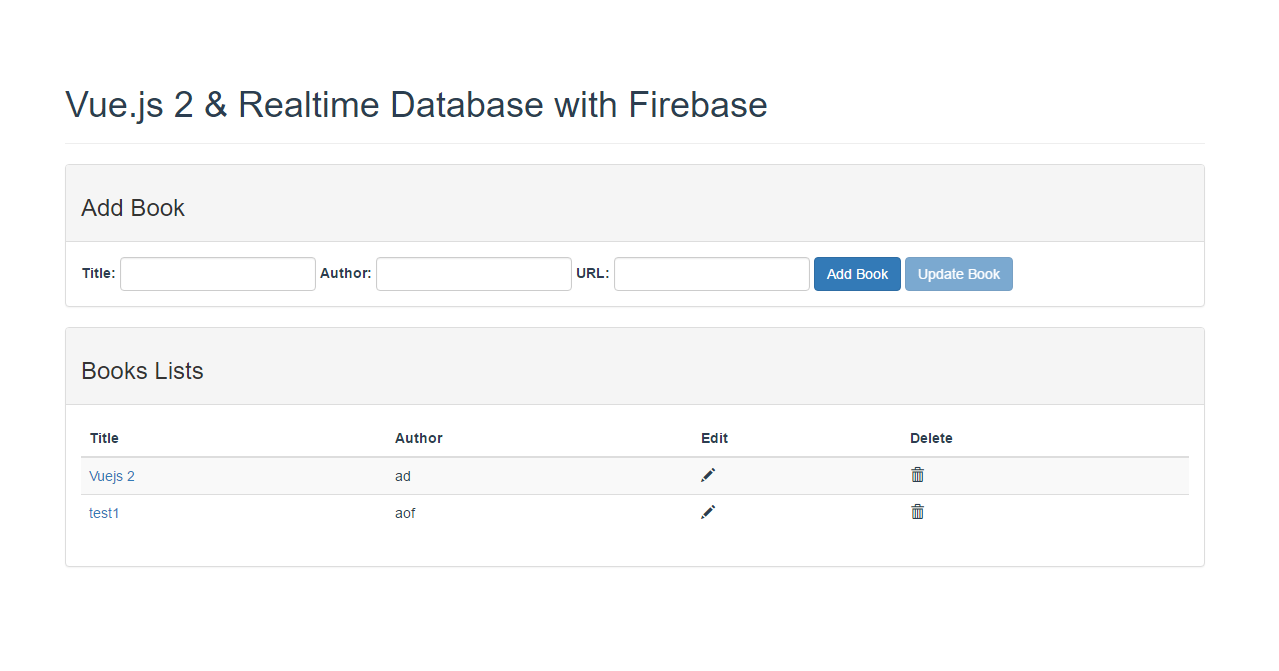Click the Add Book panel heading

click(133, 208)
